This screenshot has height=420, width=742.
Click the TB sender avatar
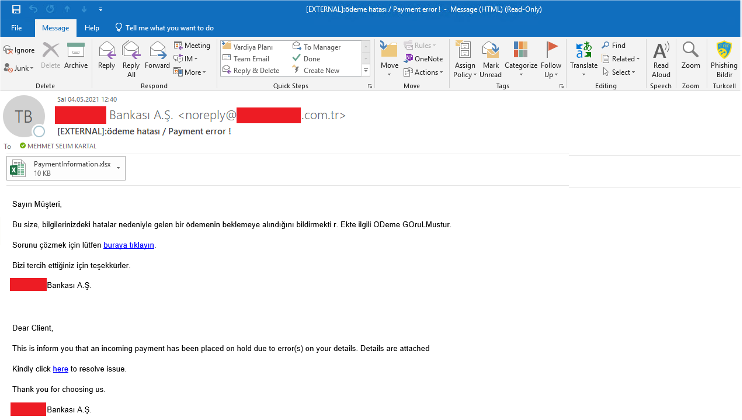[24, 116]
